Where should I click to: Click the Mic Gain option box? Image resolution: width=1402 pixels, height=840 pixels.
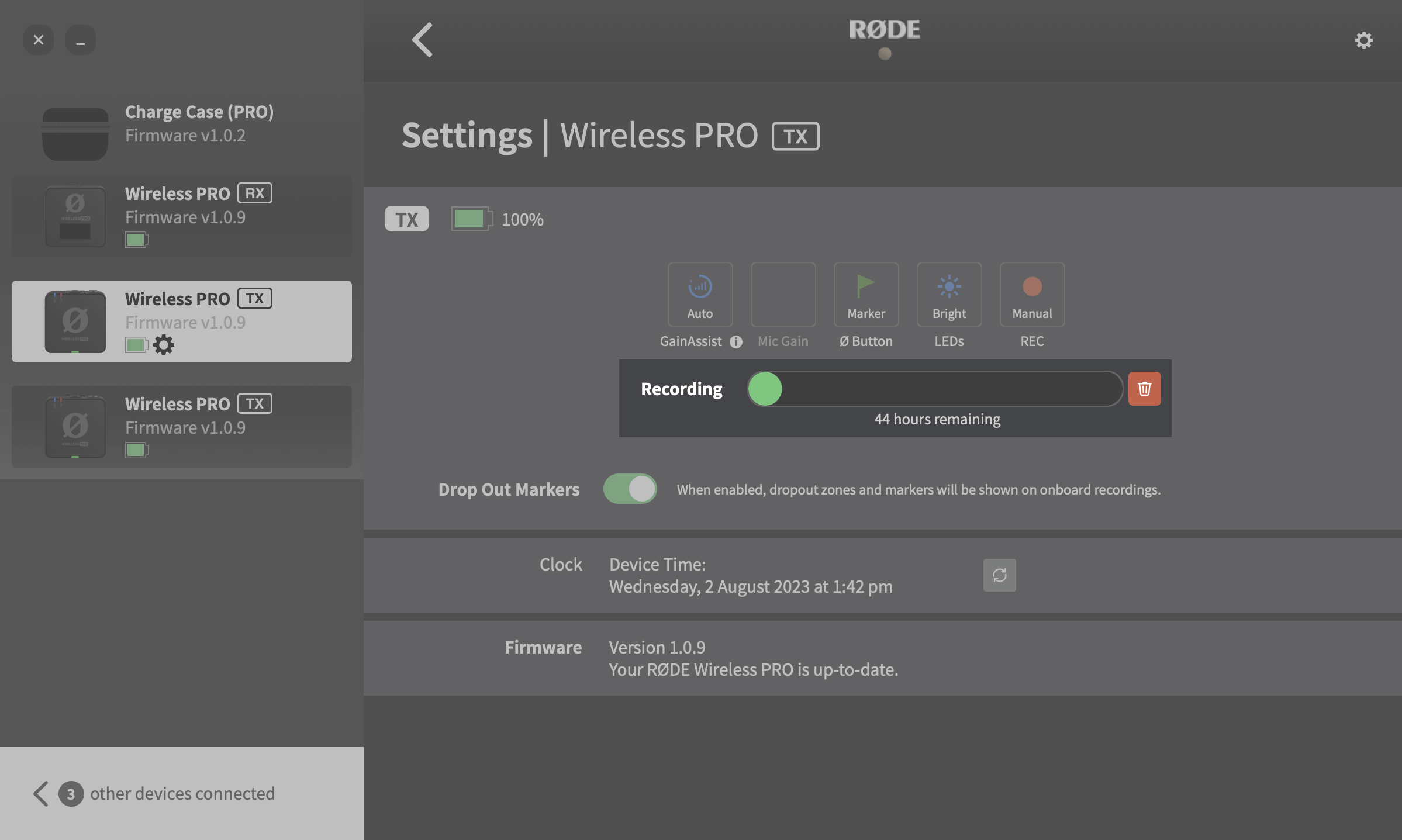(783, 294)
